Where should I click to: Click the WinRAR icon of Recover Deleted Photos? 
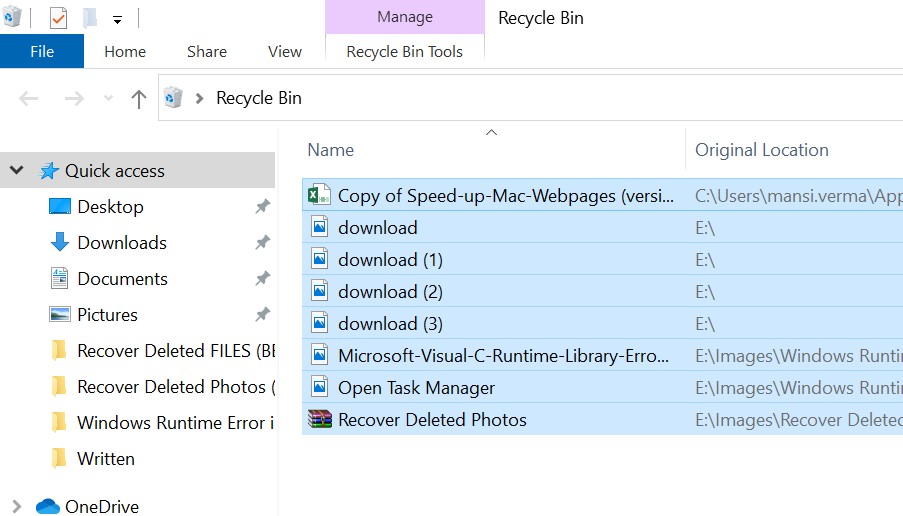click(x=319, y=419)
